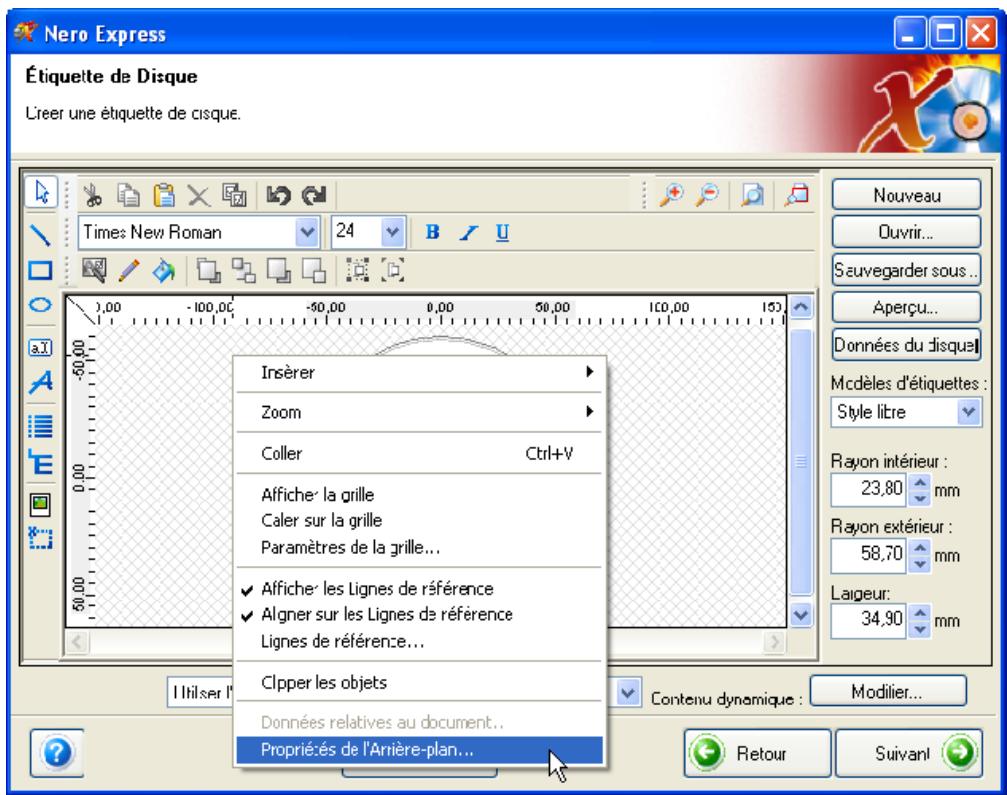Bring object to front
The height and width of the screenshot is (795, 1007).
[x=208, y=270]
